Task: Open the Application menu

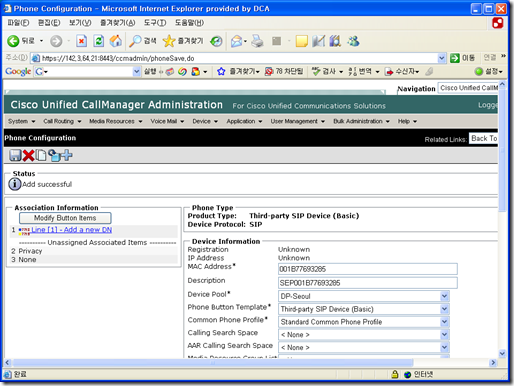Action: [x=244, y=121]
